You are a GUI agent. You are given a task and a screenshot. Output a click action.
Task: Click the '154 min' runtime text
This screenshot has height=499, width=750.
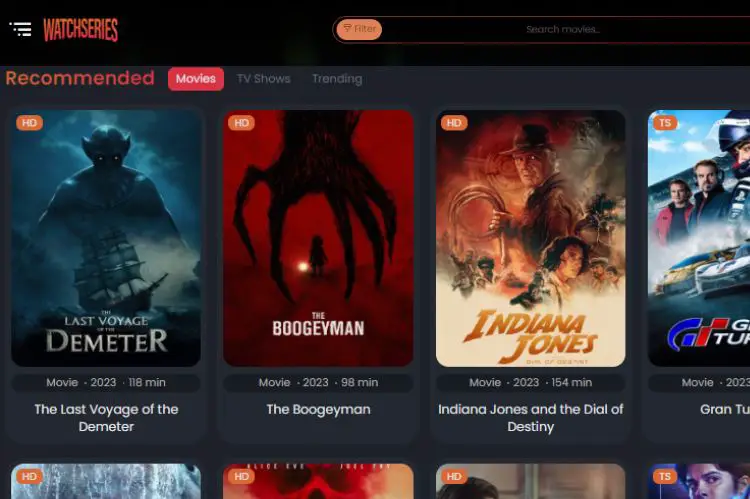tap(572, 383)
